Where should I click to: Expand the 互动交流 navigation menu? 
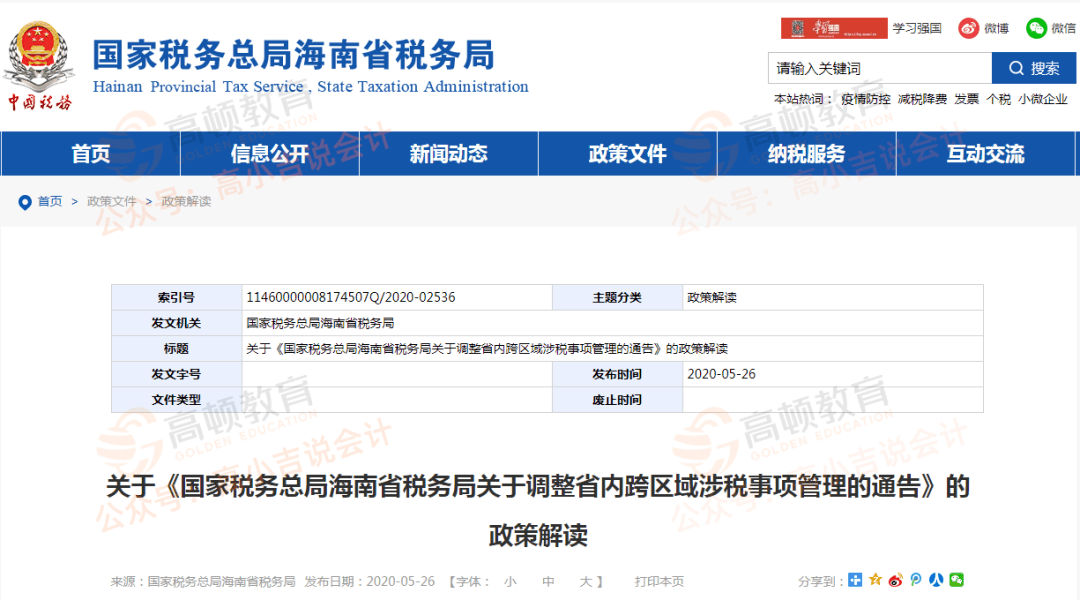(x=985, y=154)
